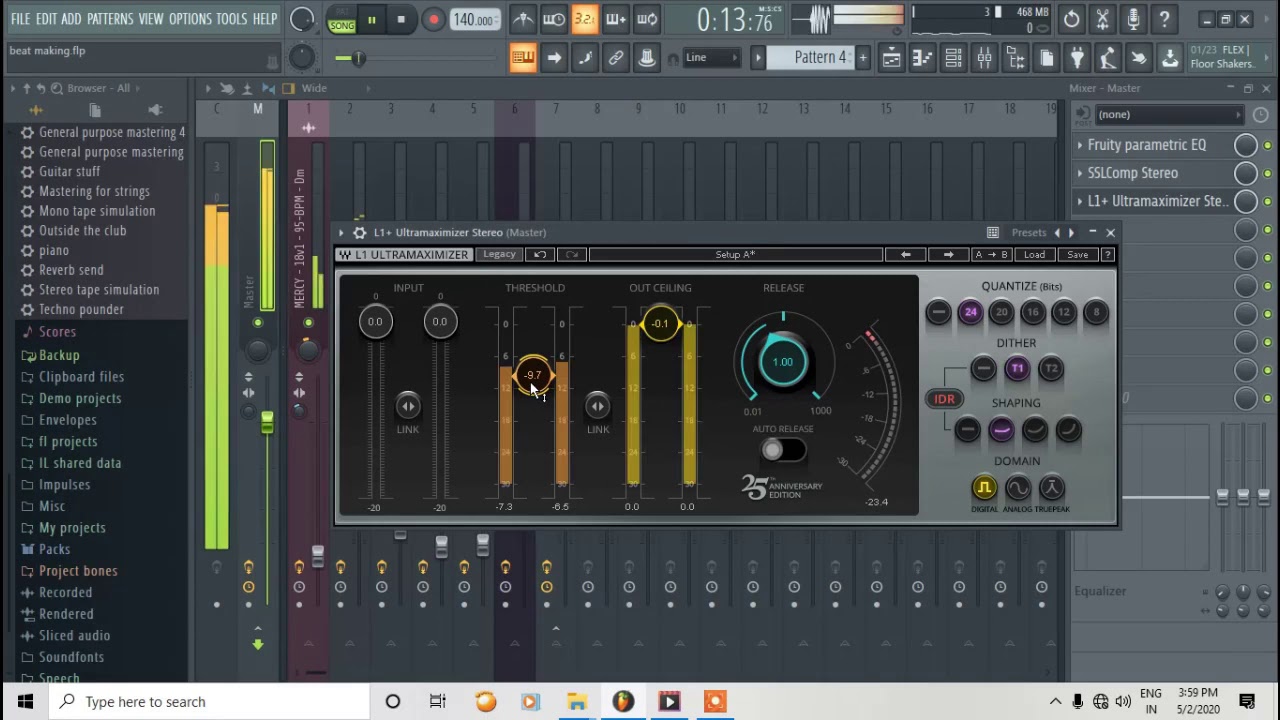Open the Channel rack view

(953, 58)
